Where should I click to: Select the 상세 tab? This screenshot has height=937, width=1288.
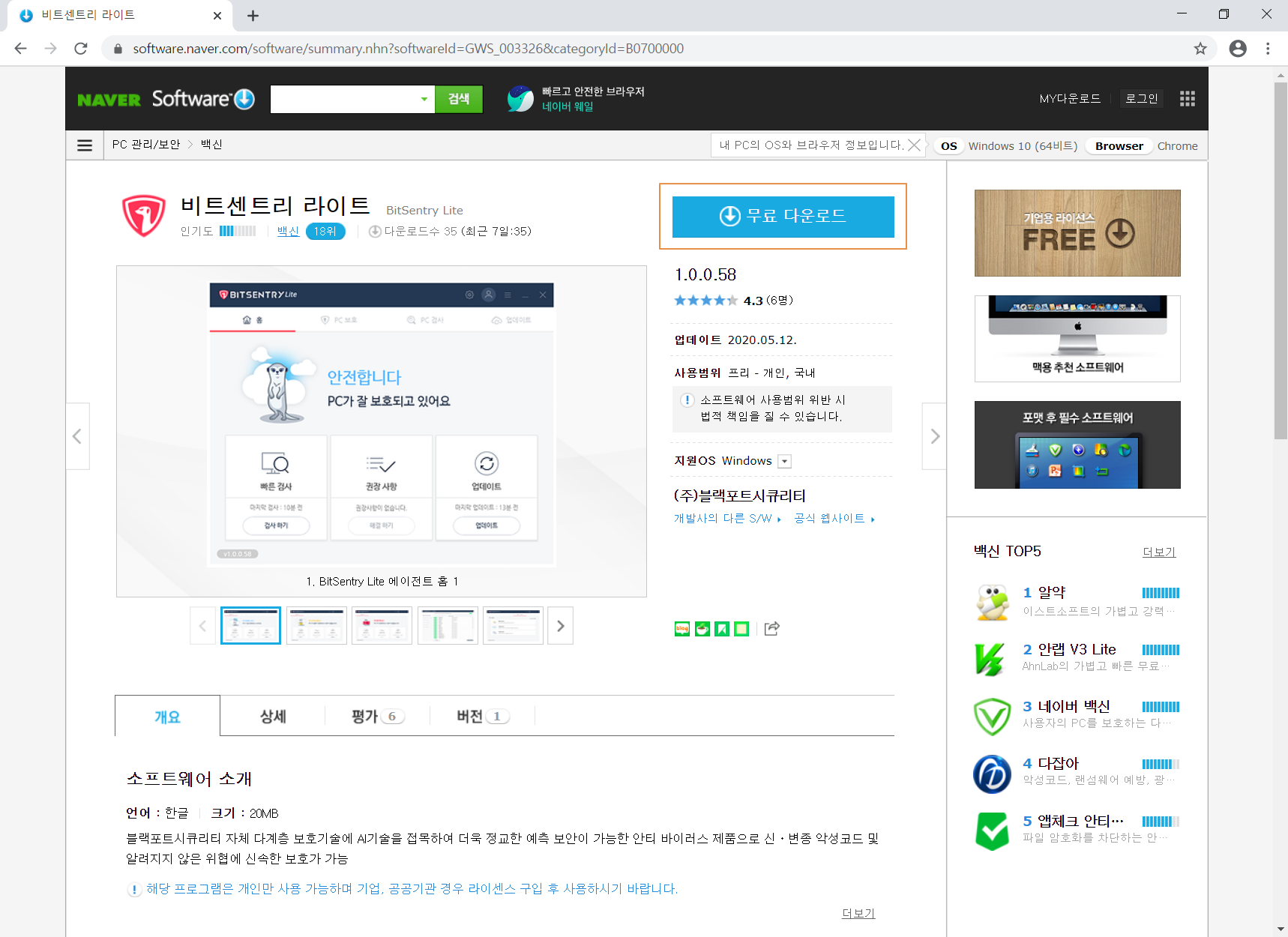[x=273, y=717]
